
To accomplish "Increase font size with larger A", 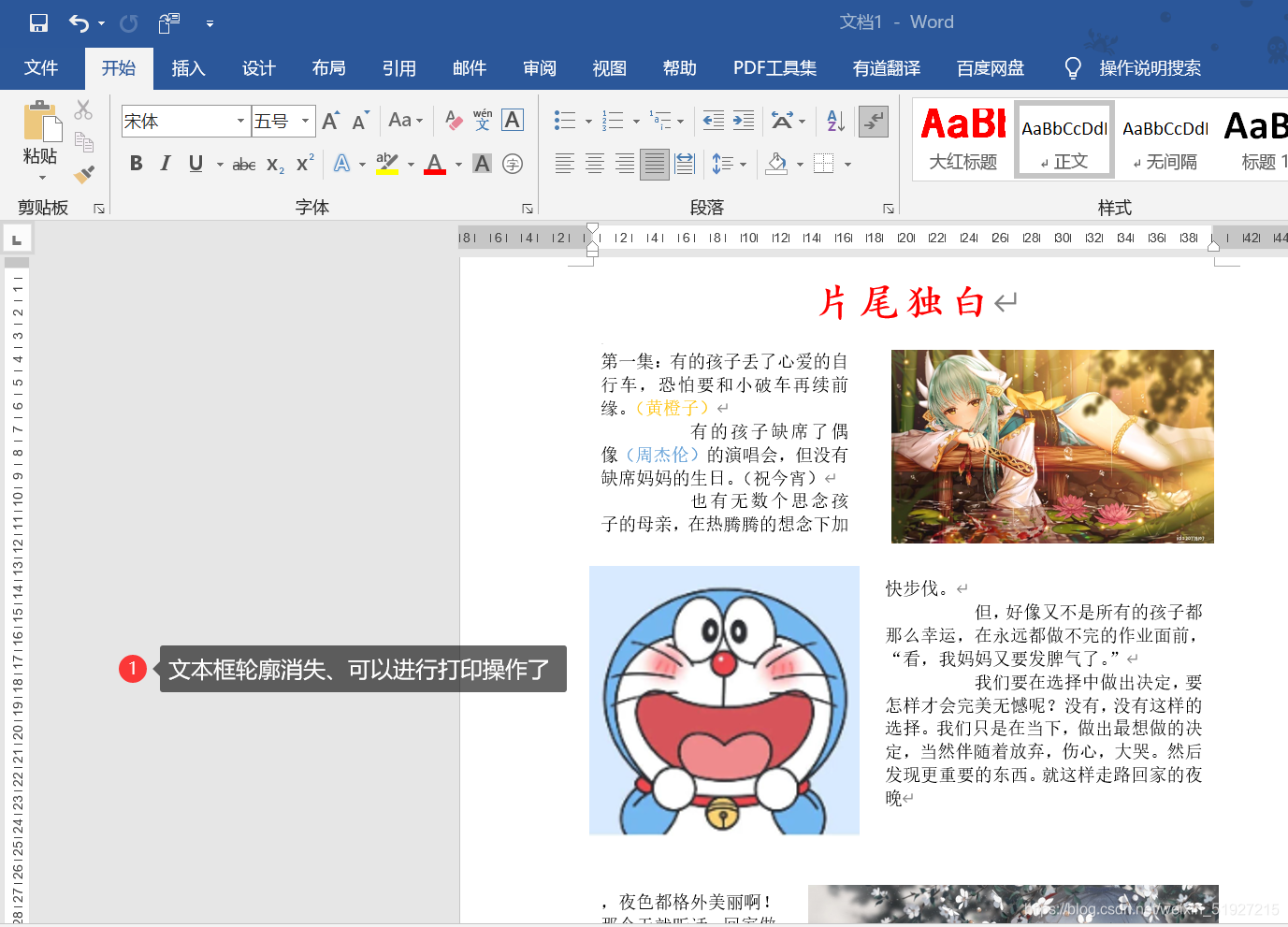I will click(x=330, y=121).
